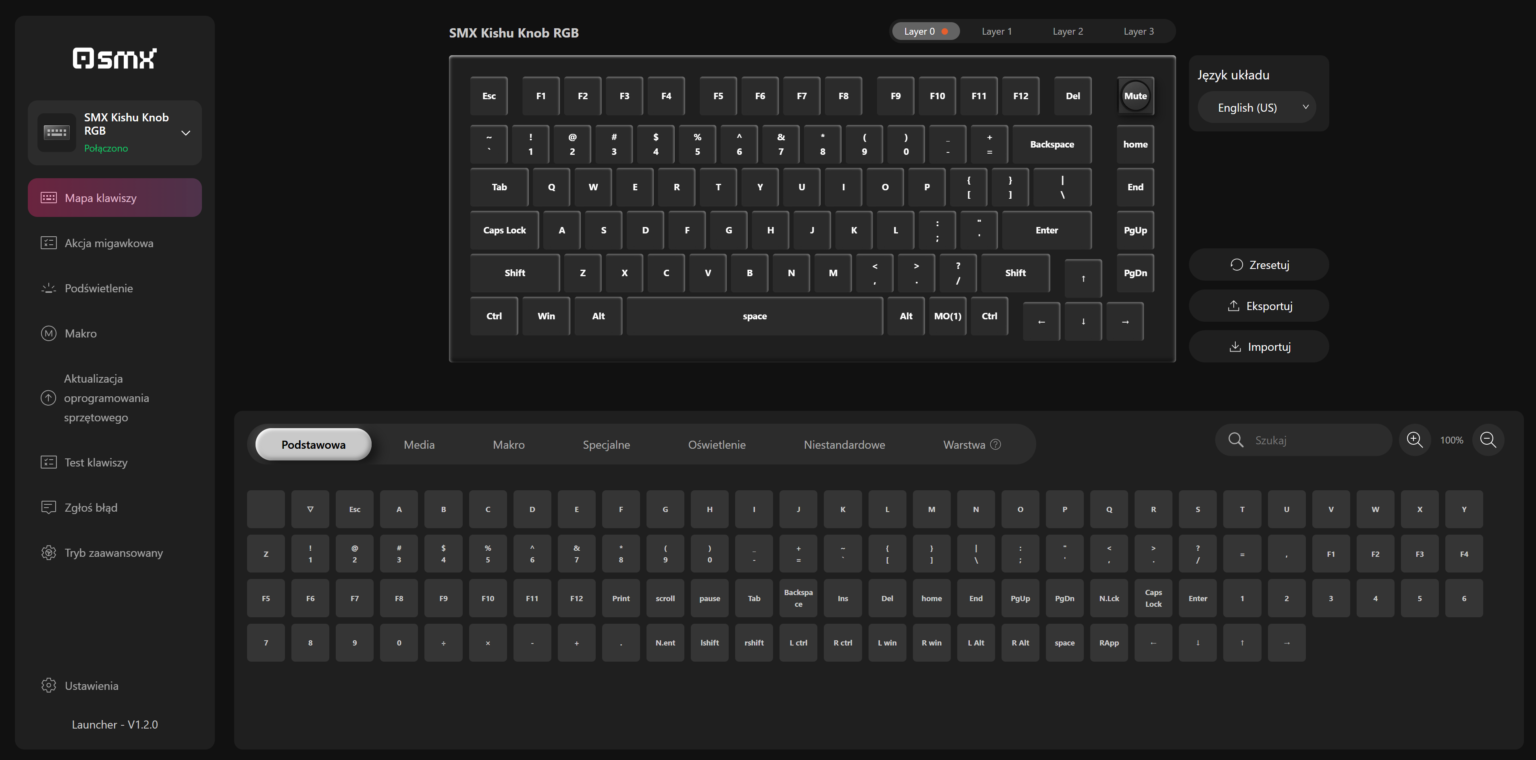Switch to Layer 1

[997, 31]
